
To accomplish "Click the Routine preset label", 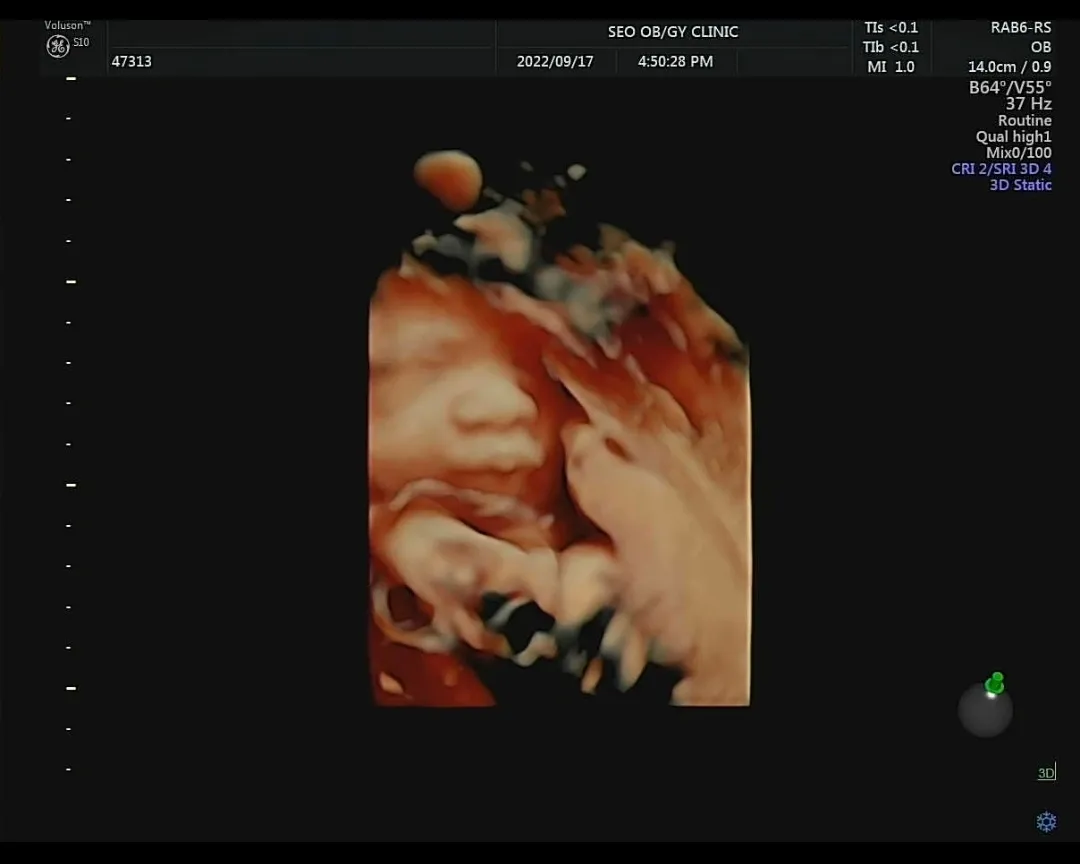I will (1025, 121).
